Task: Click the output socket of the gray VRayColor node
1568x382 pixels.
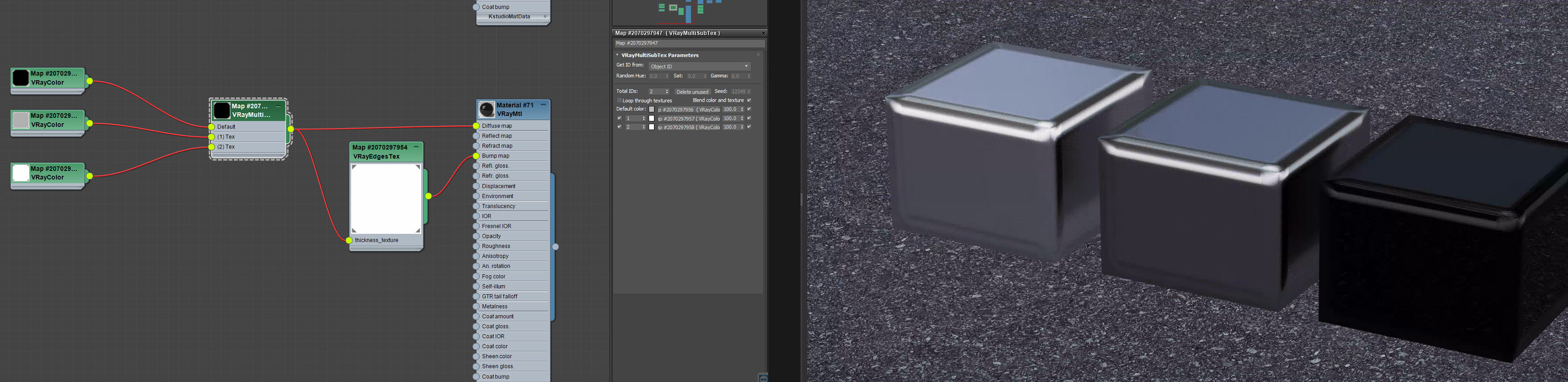Action: click(89, 124)
